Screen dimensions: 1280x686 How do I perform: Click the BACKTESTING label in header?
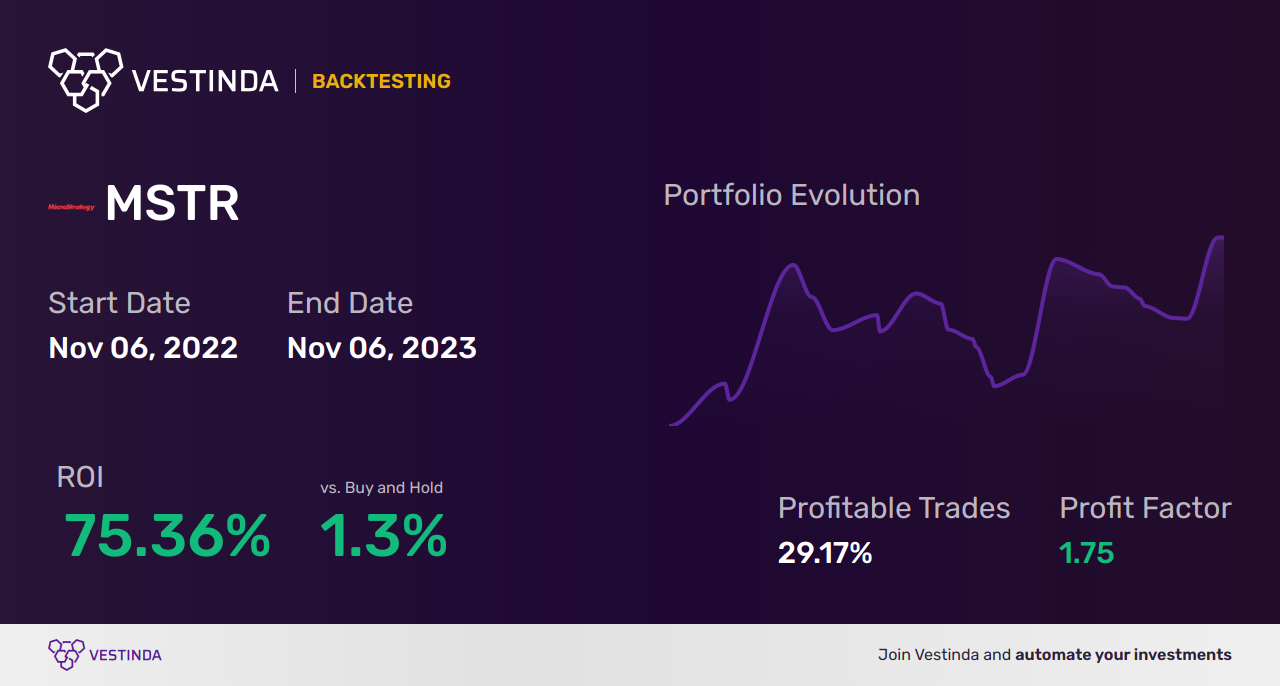coord(381,82)
